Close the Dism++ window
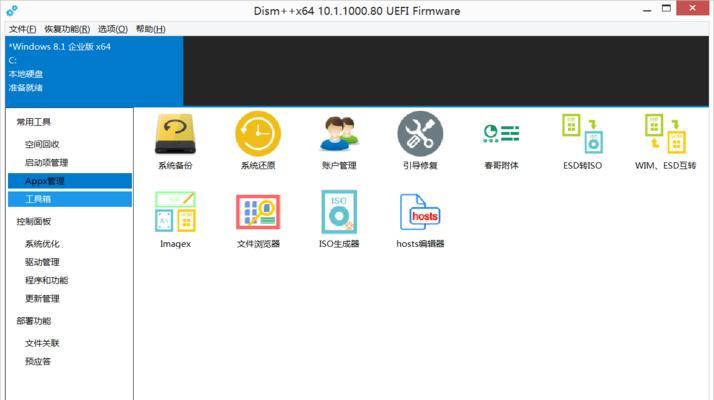Screen dimensions: 714x400 pos(693,8)
